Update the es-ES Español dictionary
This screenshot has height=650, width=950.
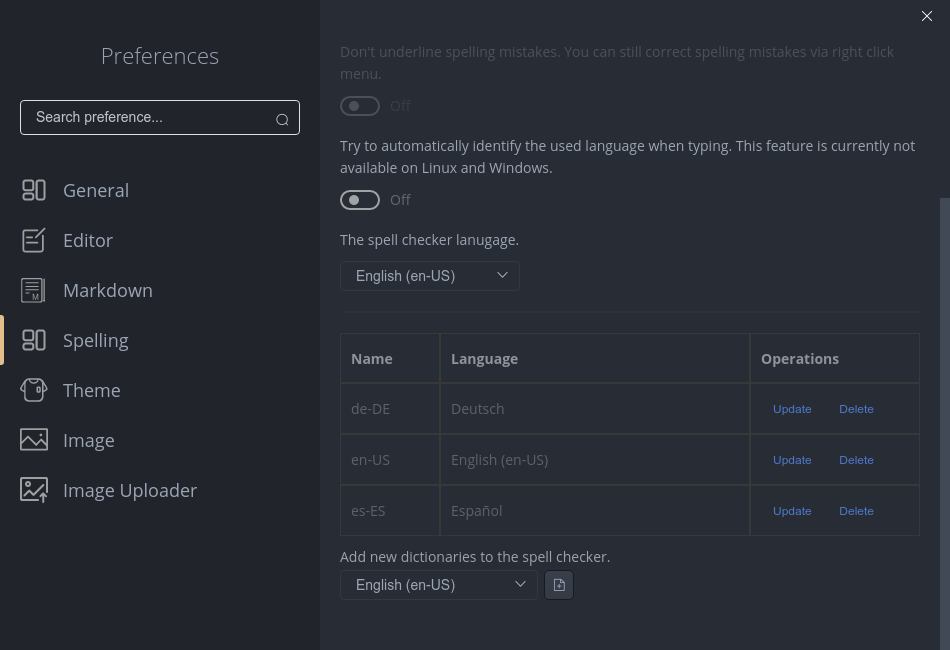pos(792,511)
